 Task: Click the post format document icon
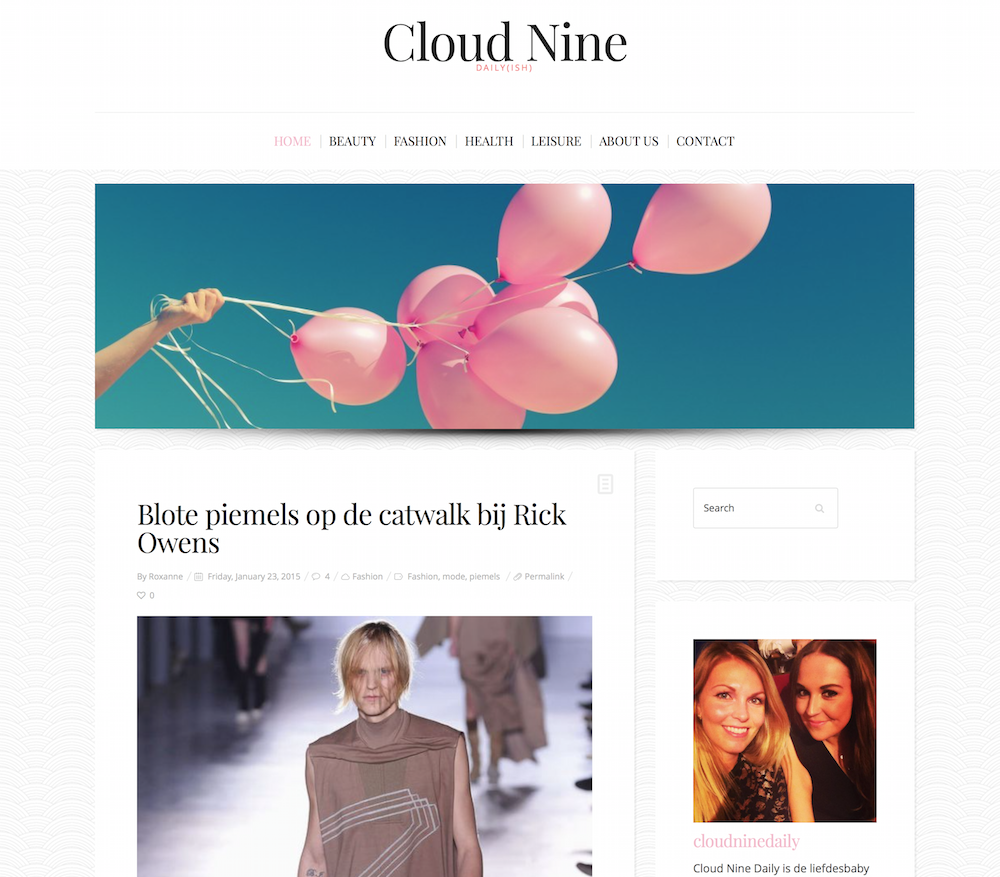605,483
